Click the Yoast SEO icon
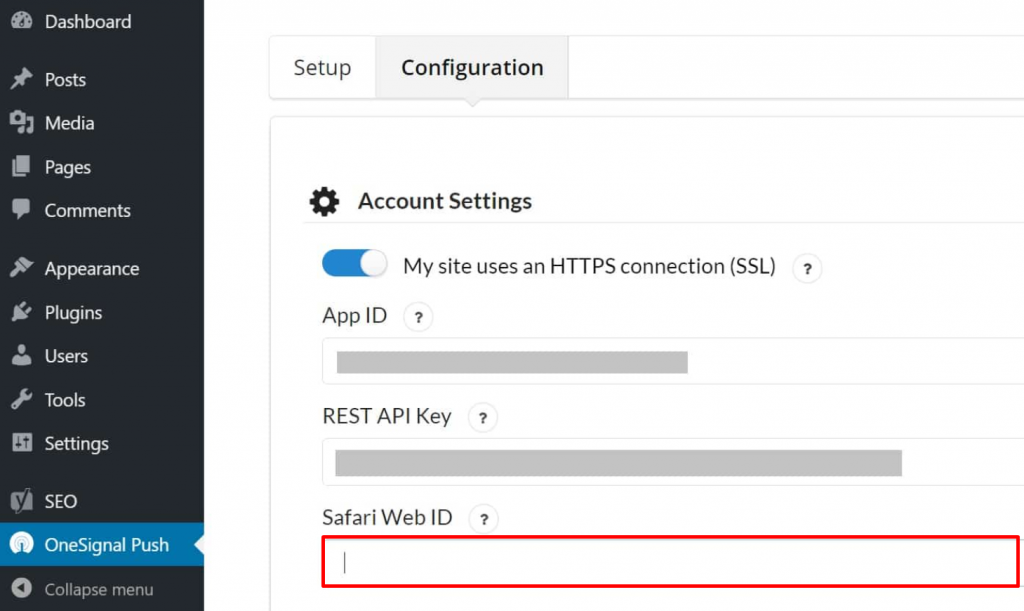 (x=22, y=501)
